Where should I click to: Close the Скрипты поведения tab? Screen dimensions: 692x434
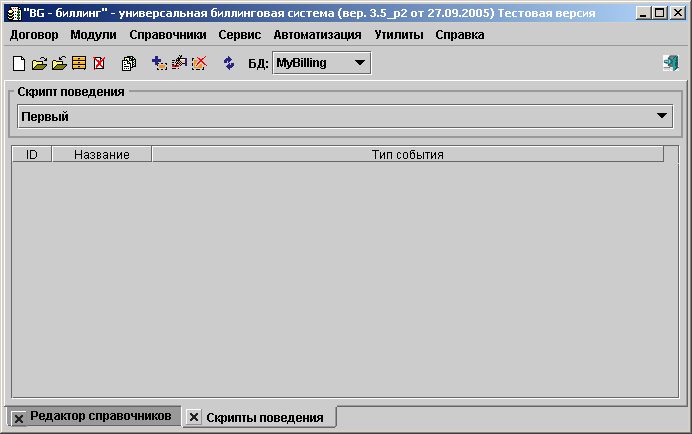point(194,417)
